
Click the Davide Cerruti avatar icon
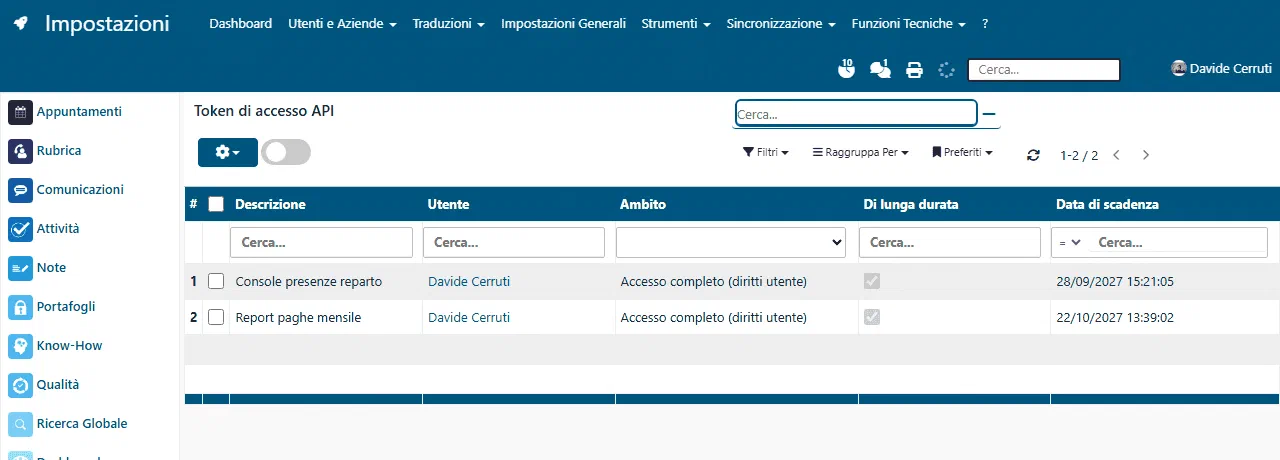(x=1179, y=68)
